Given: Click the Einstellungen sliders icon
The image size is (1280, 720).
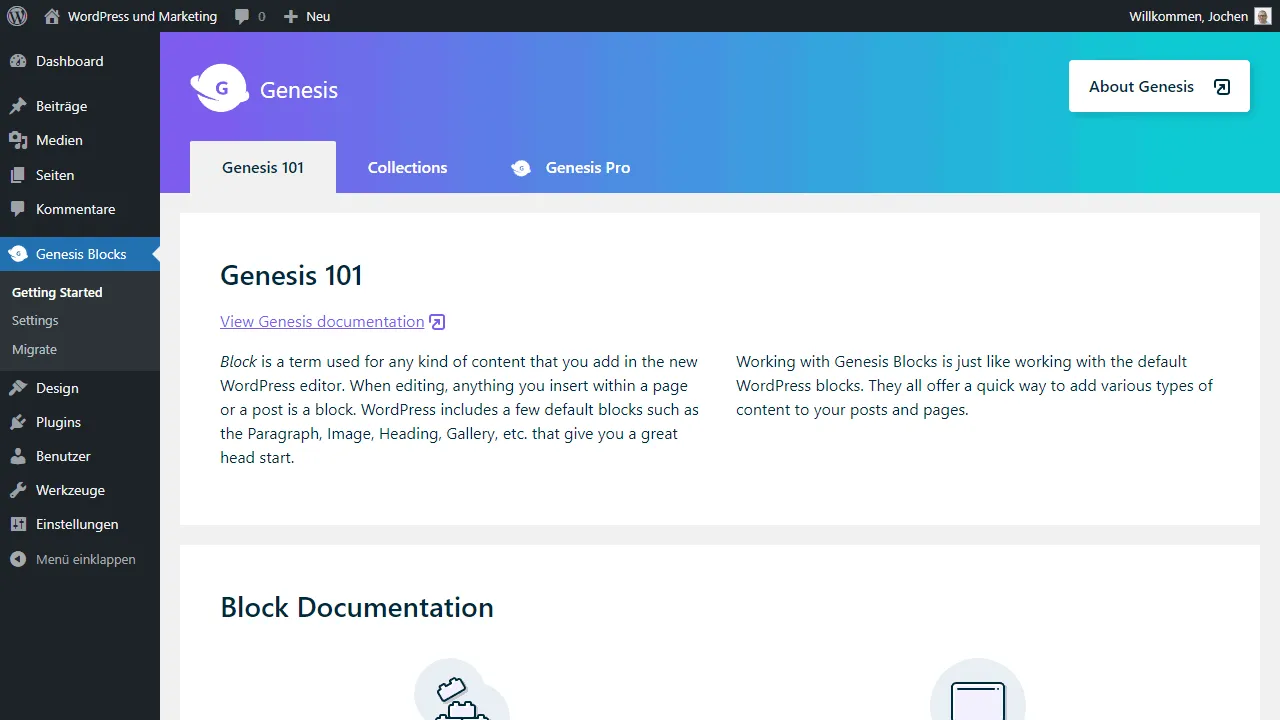Looking at the screenshot, I should (x=18, y=524).
